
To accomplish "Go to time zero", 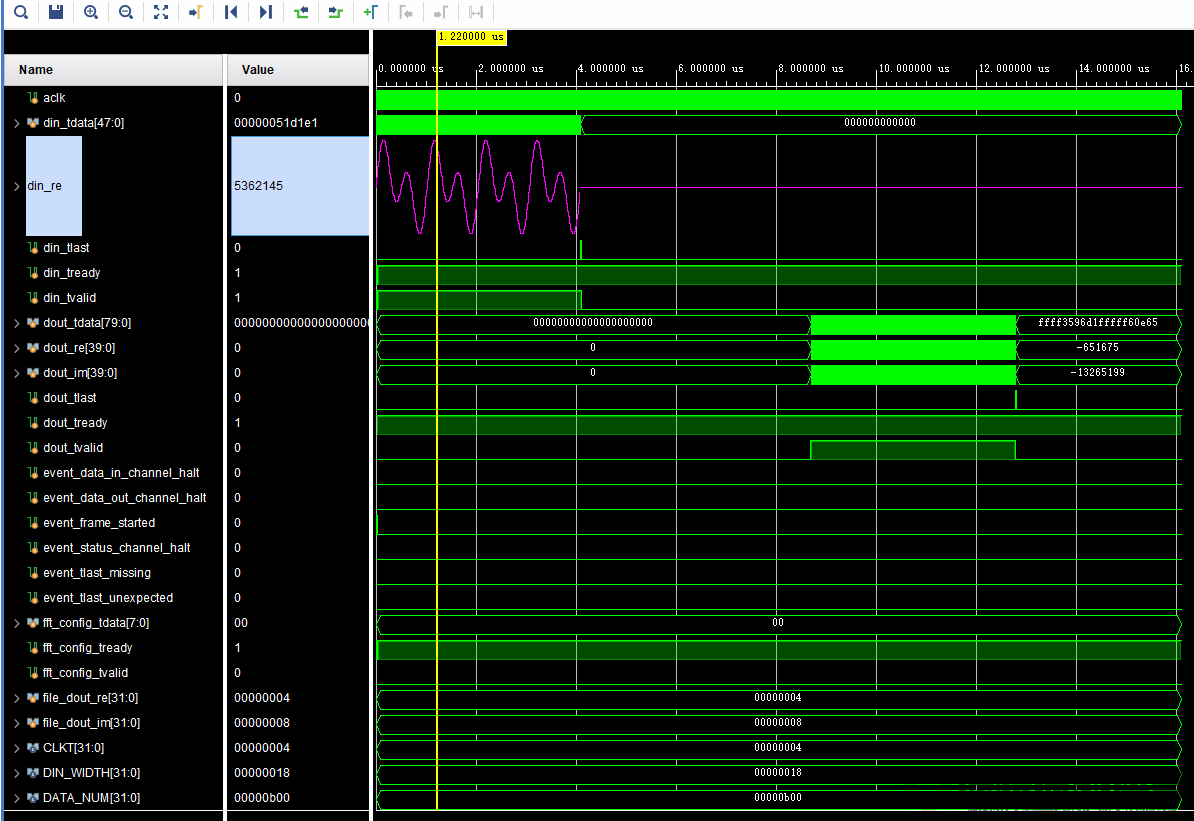I will pos(228,12).
